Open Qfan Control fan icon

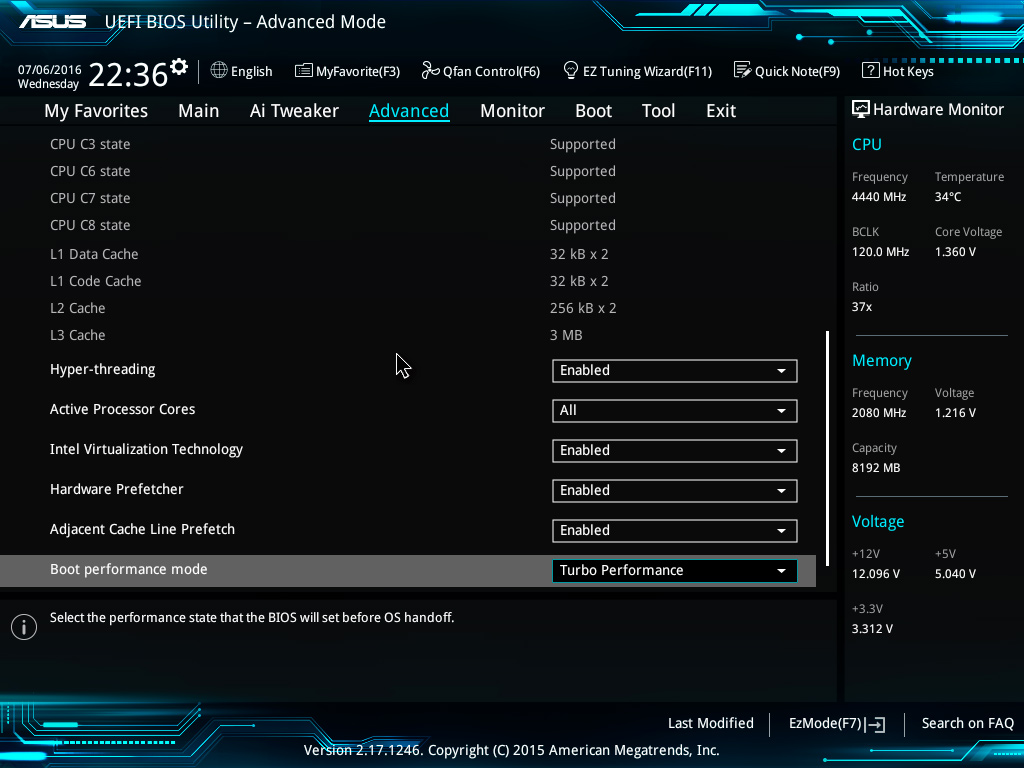(x=430, y=71)
